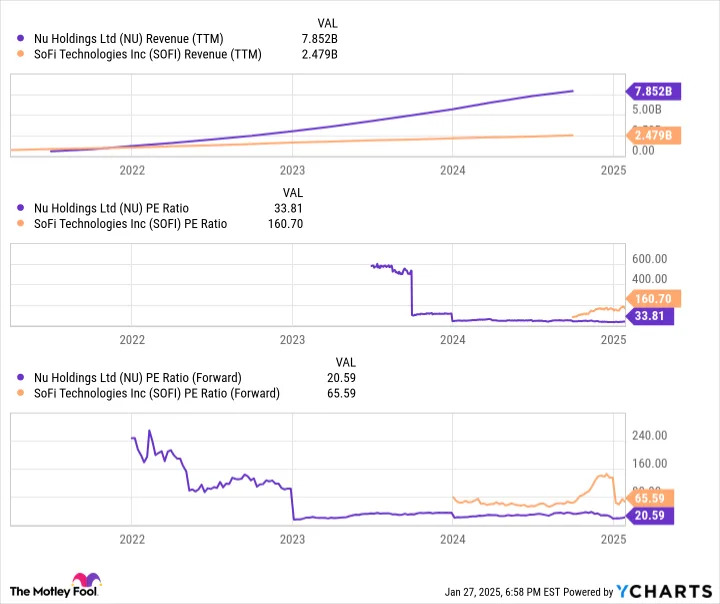720x604 pixels.
Task: Select Nu Holdings PE Ratio (Forward) label
Action: (x=138, y=378)
